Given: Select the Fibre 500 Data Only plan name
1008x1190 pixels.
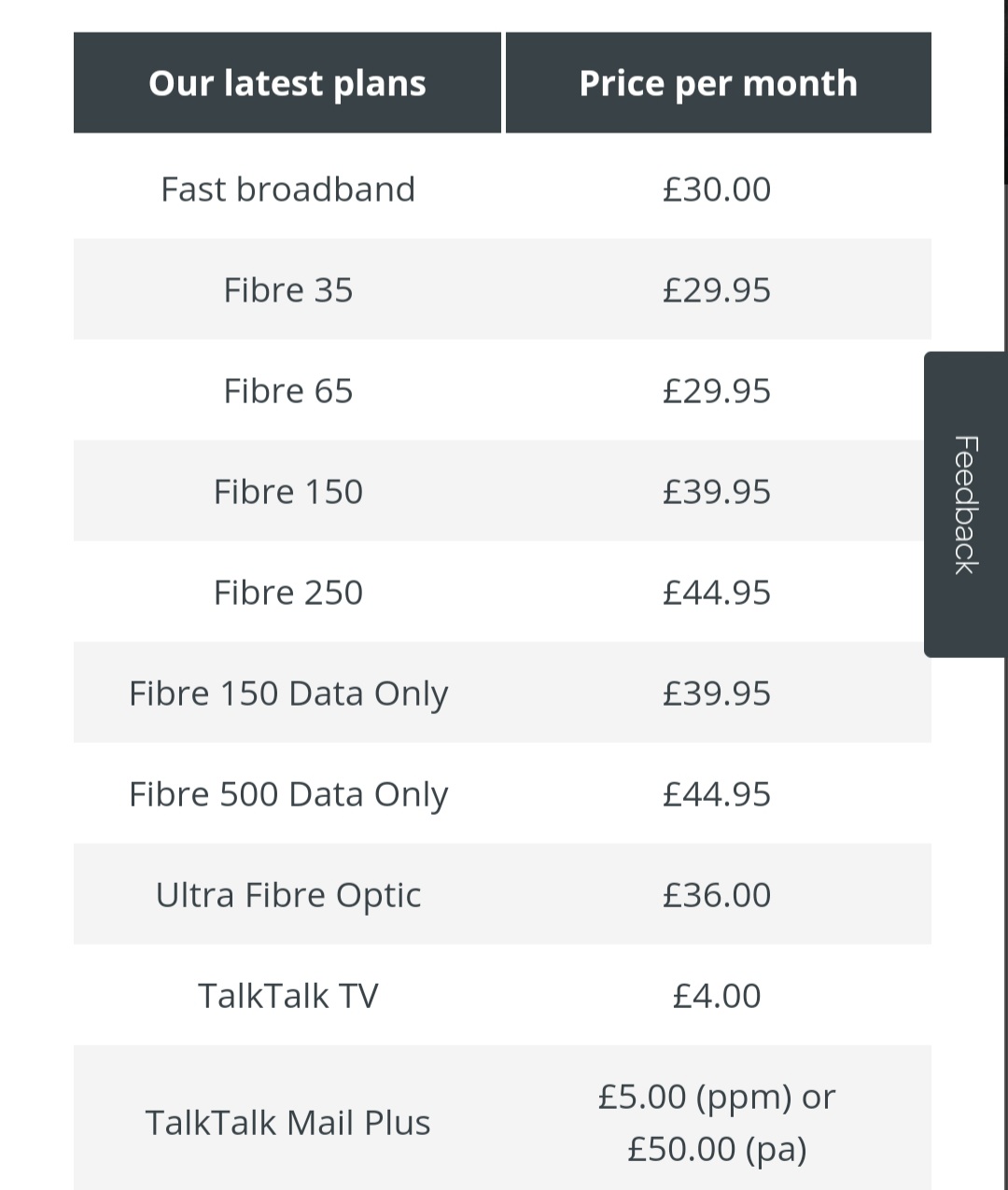Looking at the screenshot, I should click(x=287, y=794).
